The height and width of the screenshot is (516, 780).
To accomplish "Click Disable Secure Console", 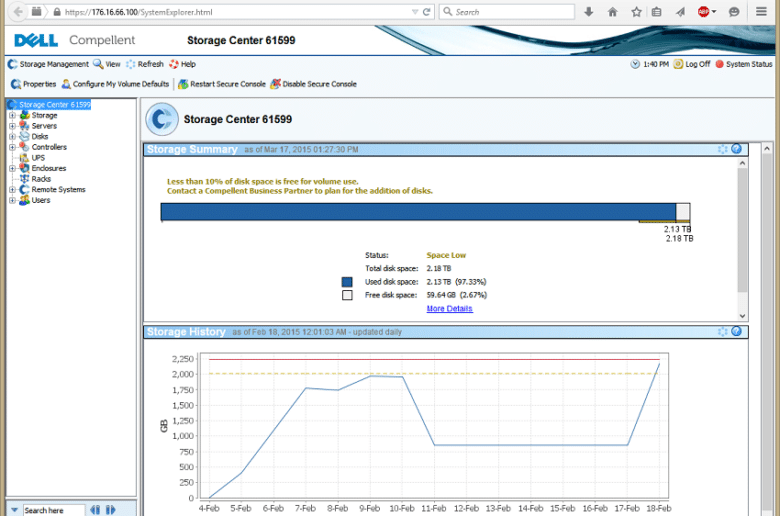I will [313, 84].
